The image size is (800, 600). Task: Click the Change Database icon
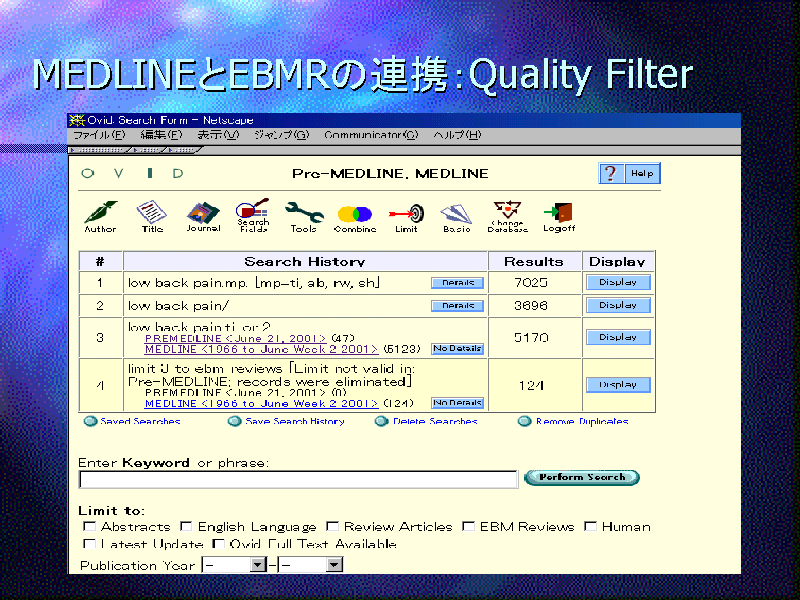pos(508,214)
